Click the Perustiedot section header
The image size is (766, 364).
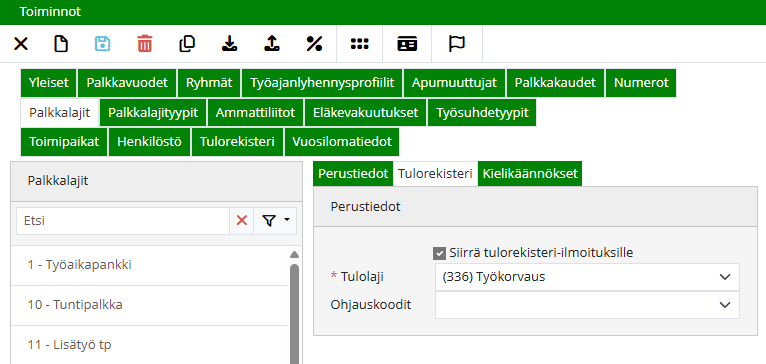[x=535, y=207]
